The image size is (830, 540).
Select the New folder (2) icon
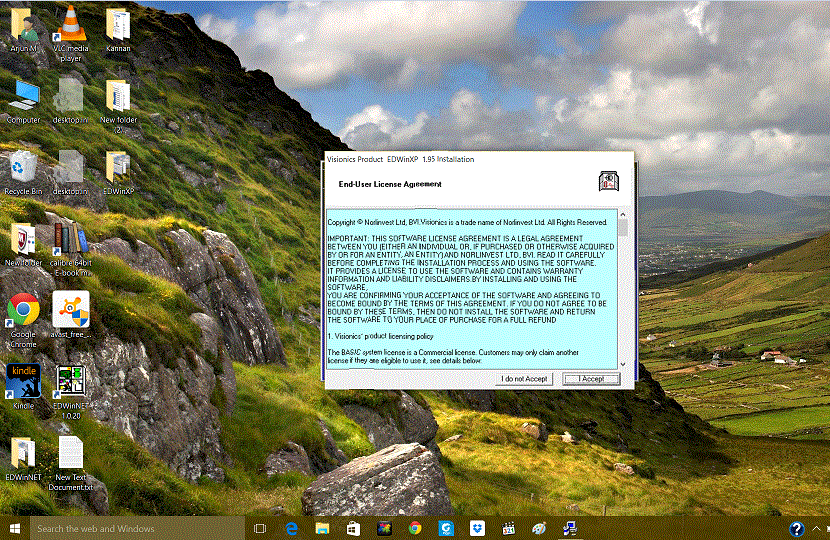coord(118,106)
